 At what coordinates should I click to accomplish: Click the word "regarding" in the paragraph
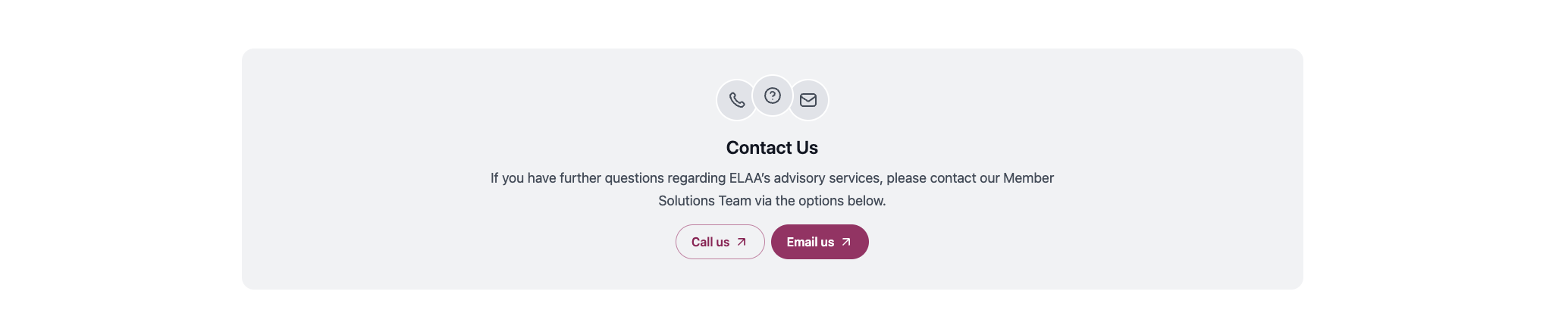[696, 178]
